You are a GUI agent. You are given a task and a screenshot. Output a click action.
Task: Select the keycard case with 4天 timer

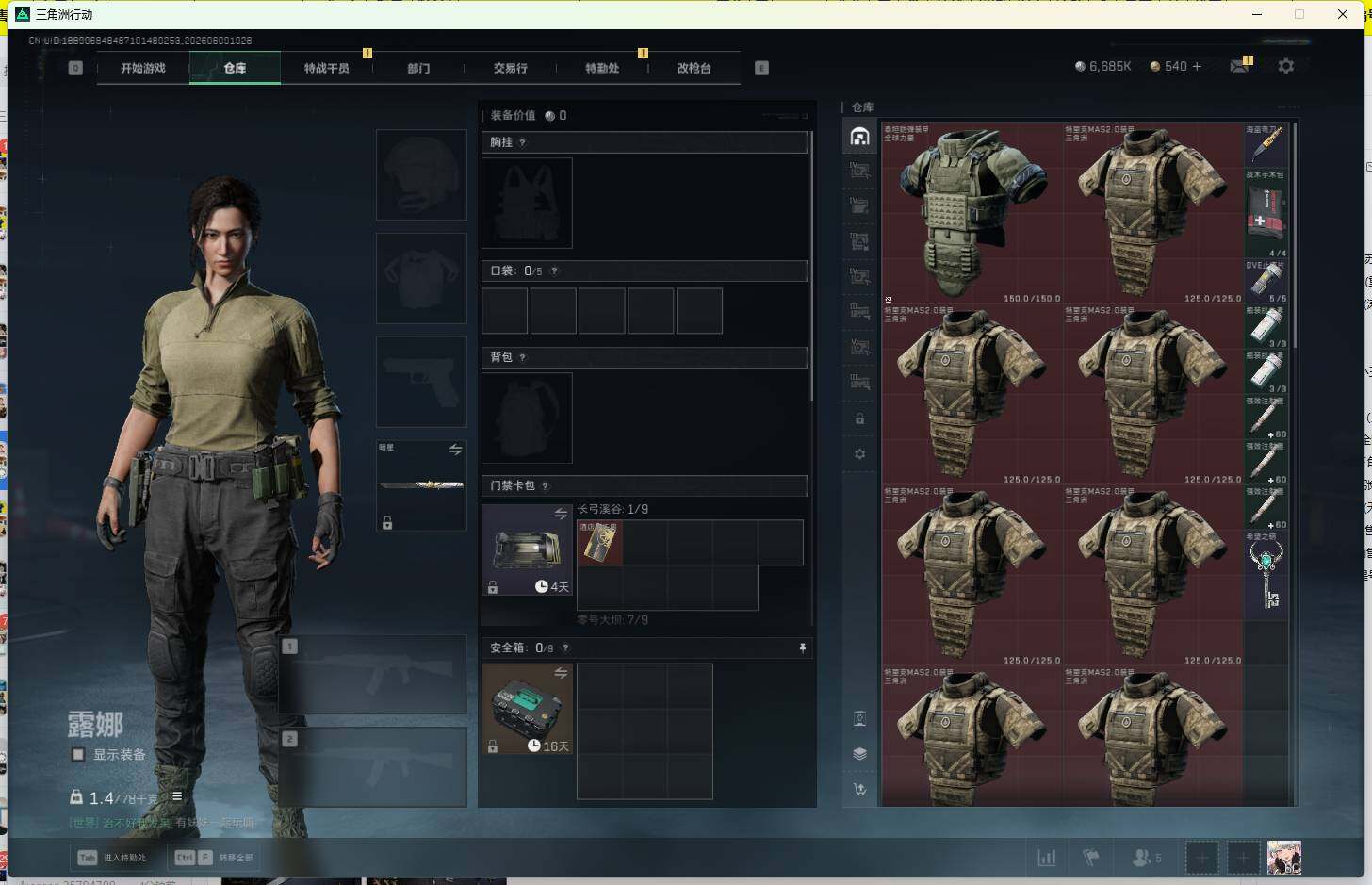pyautogui.click(x=527, y=549)
